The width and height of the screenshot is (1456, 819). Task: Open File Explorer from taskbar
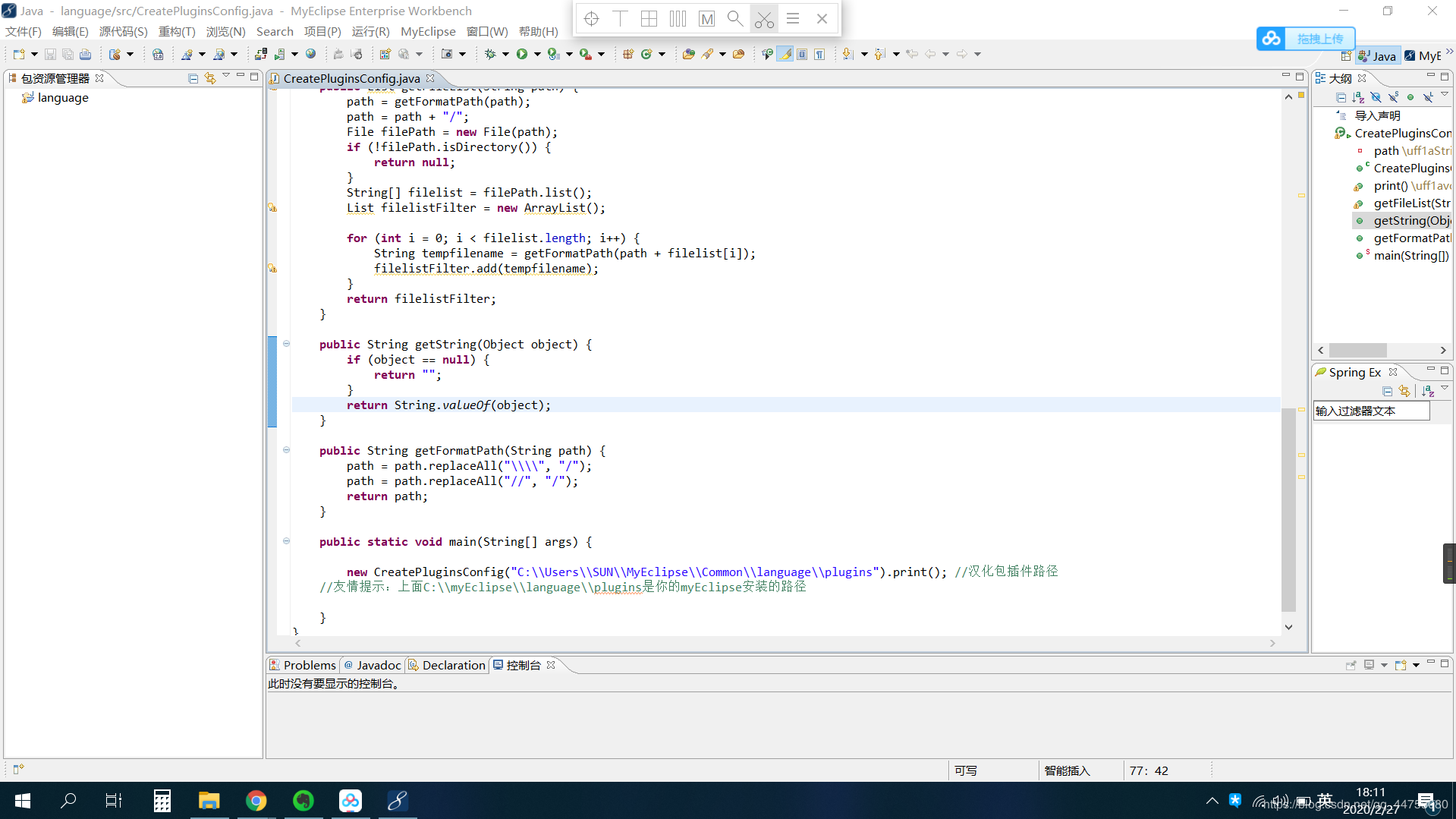pos(209,801)
